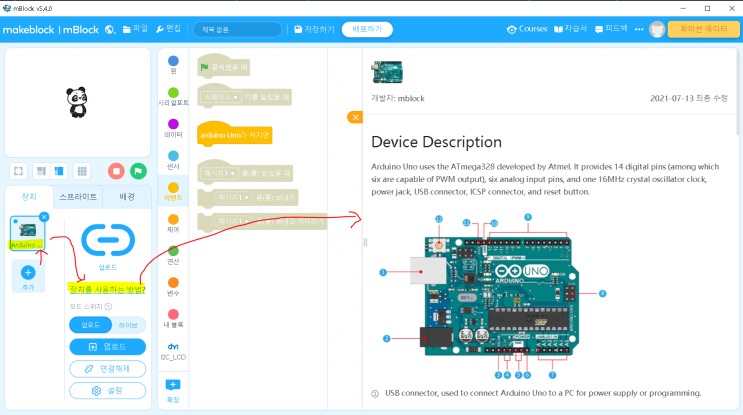This screenshot has width=743, height=415.
Task: Select the Arduino device thumbnail
Action: 27,233
